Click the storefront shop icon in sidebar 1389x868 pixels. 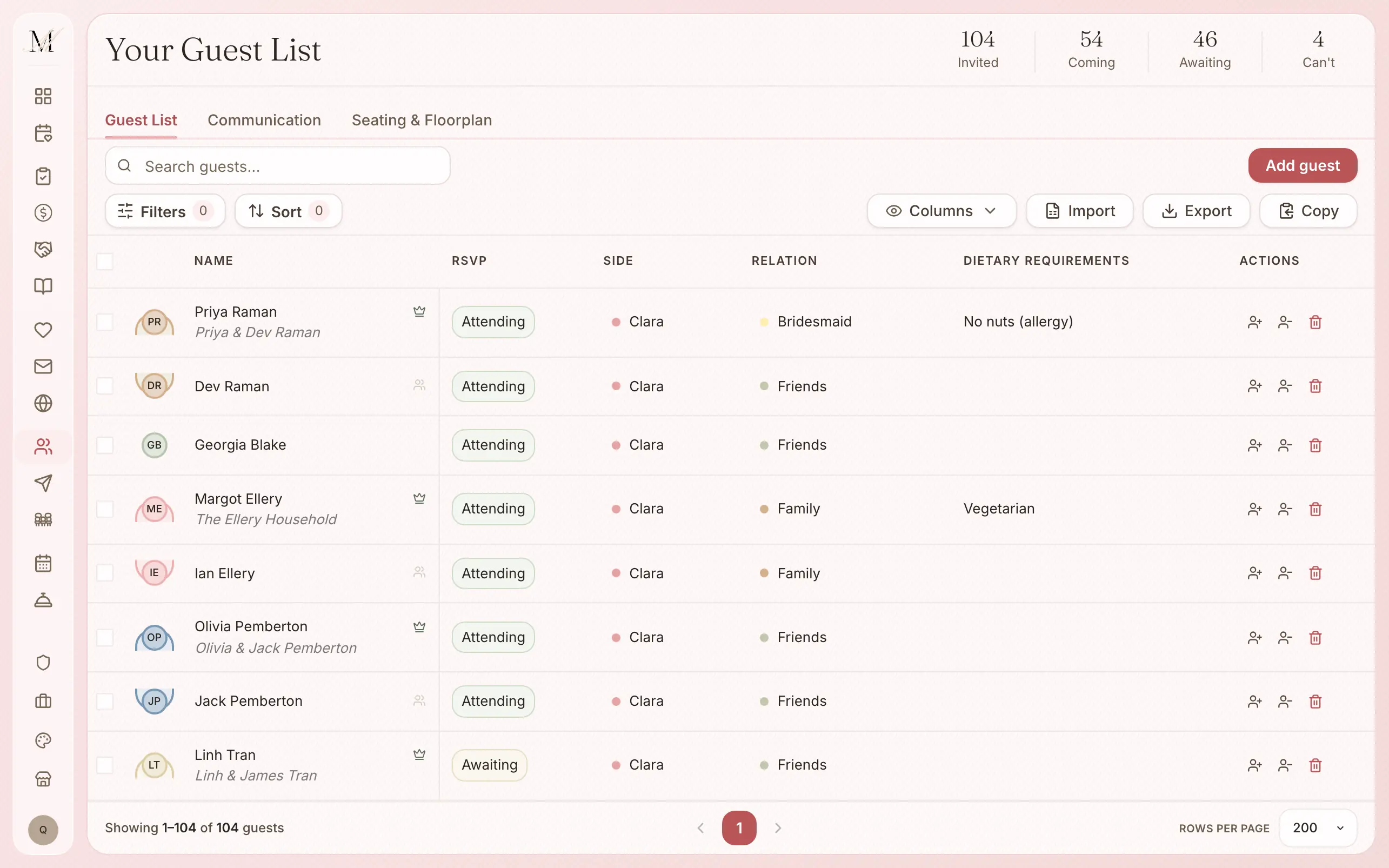43,779
